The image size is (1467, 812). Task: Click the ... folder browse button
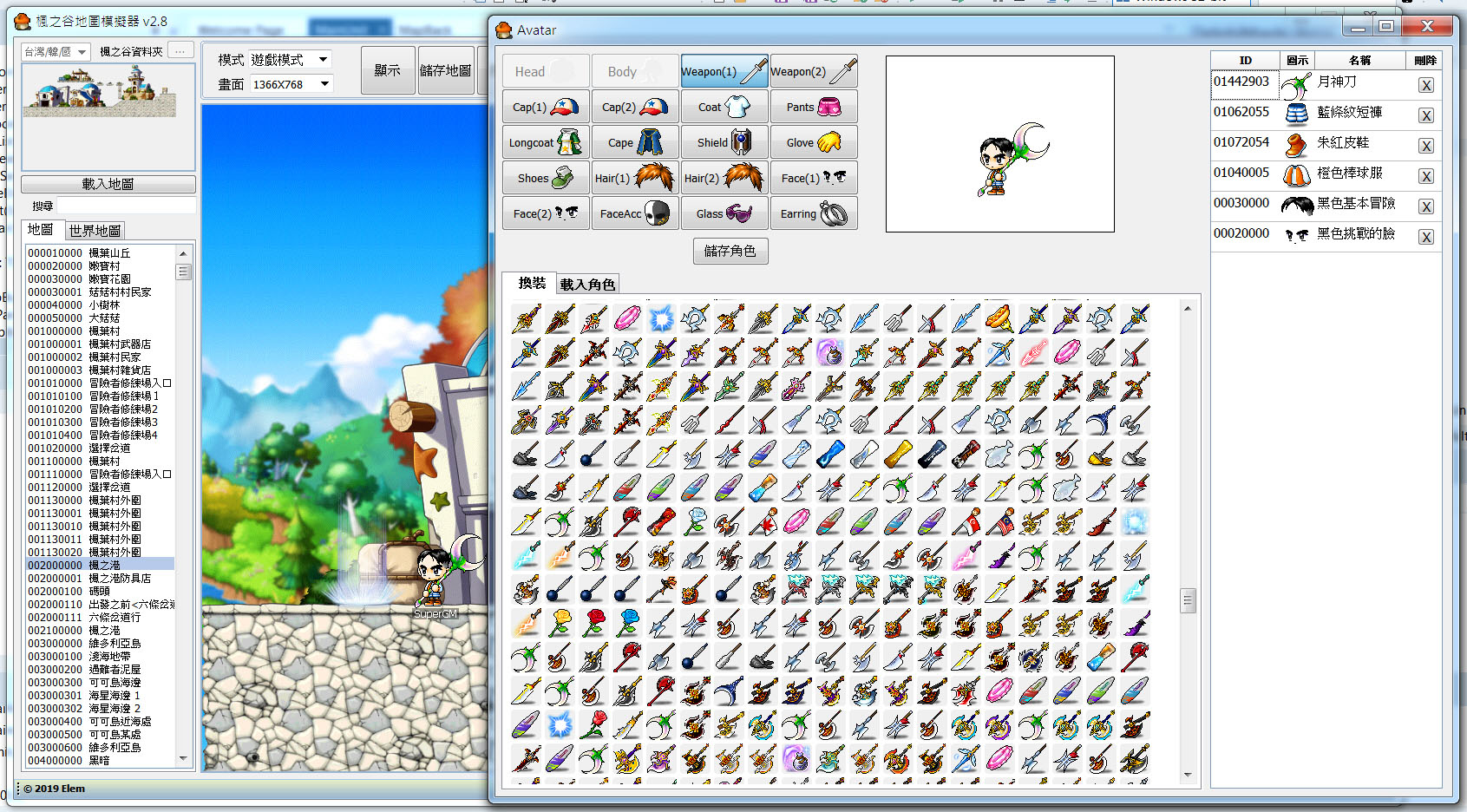pyautogui.click(x=180, y=51)
